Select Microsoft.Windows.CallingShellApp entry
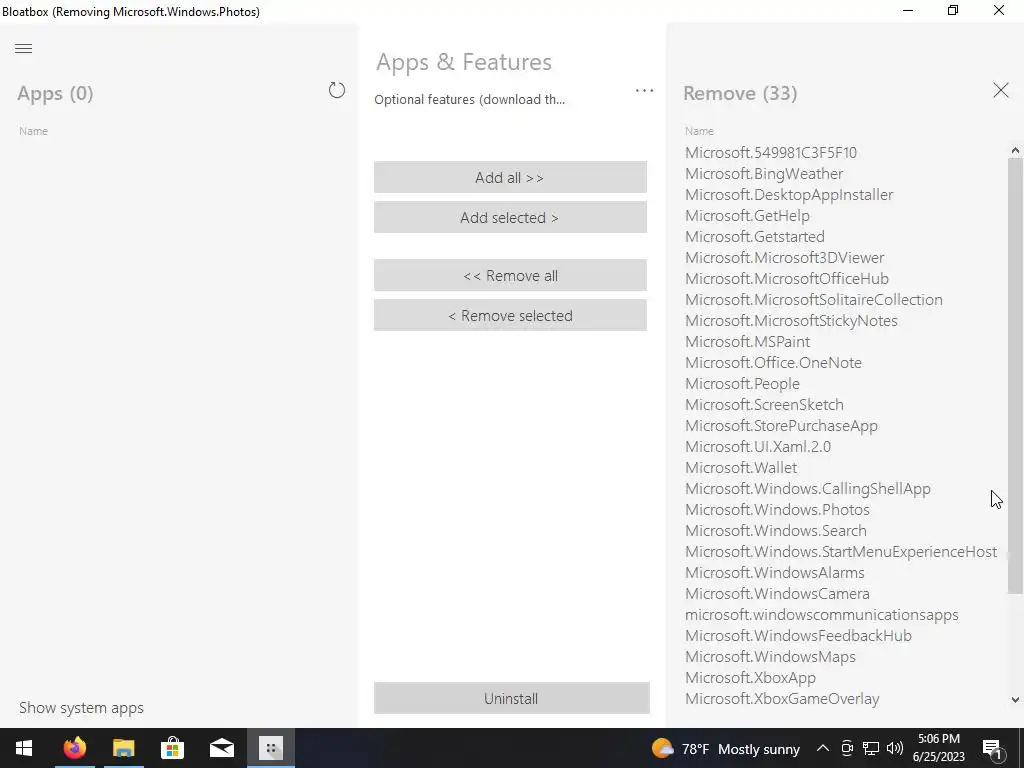The width and height of the screenshot is (1024, 768). tap(808, 488)
